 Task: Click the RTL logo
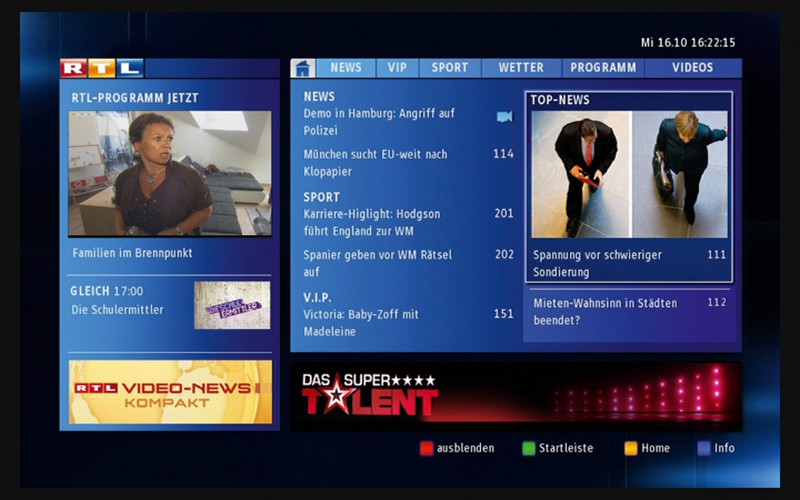[x=102, y=68]
